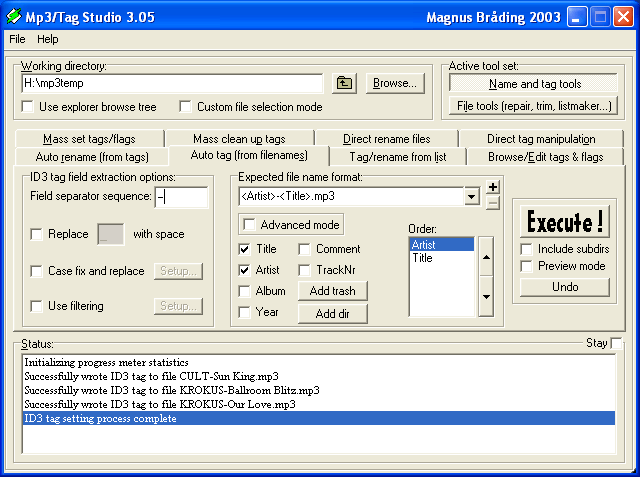Toggle Custom file selection mode
Viewport: 640px width, 477px height.
(185, 106)
